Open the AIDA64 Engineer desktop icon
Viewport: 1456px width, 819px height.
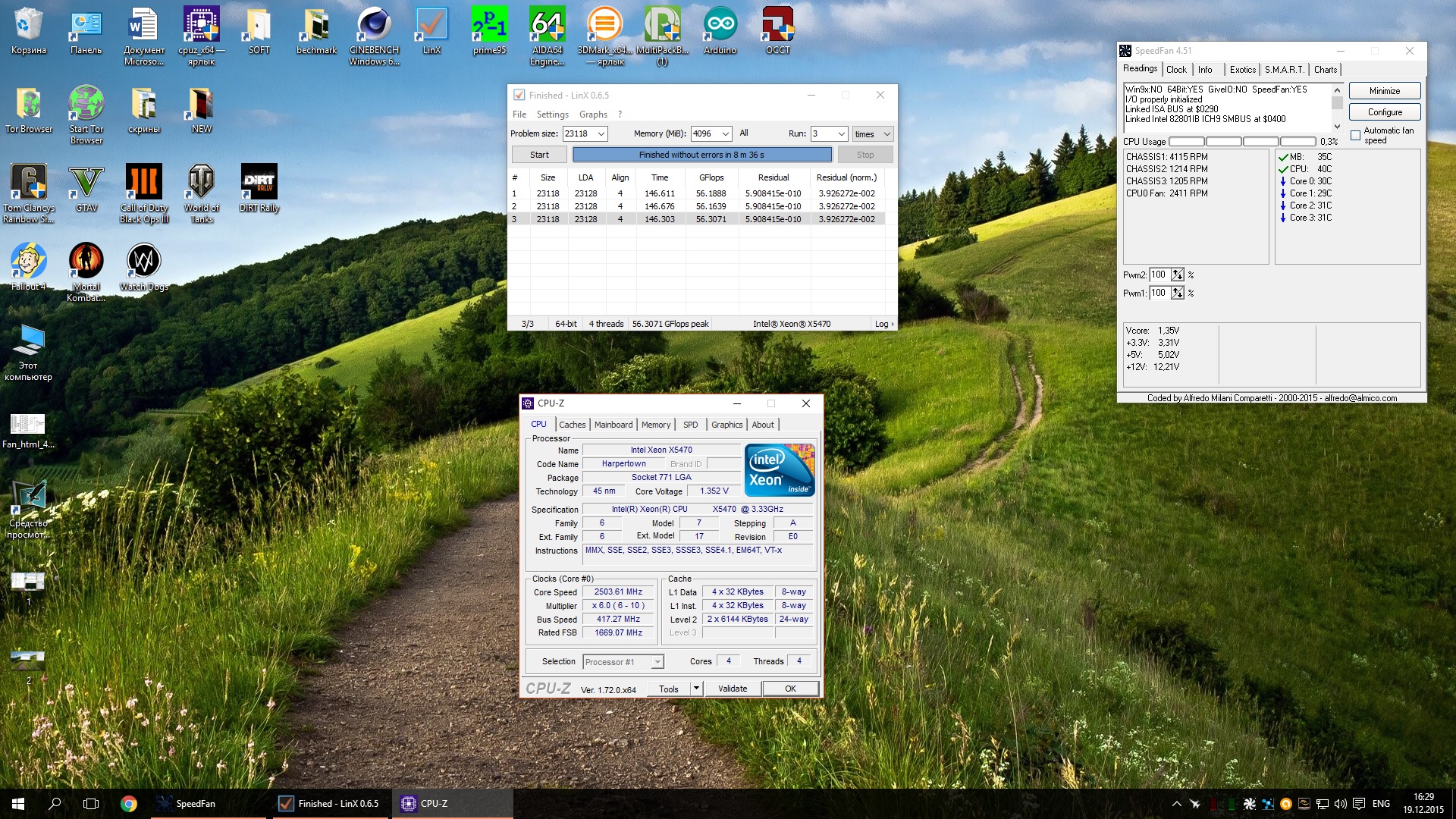point(547,27)
